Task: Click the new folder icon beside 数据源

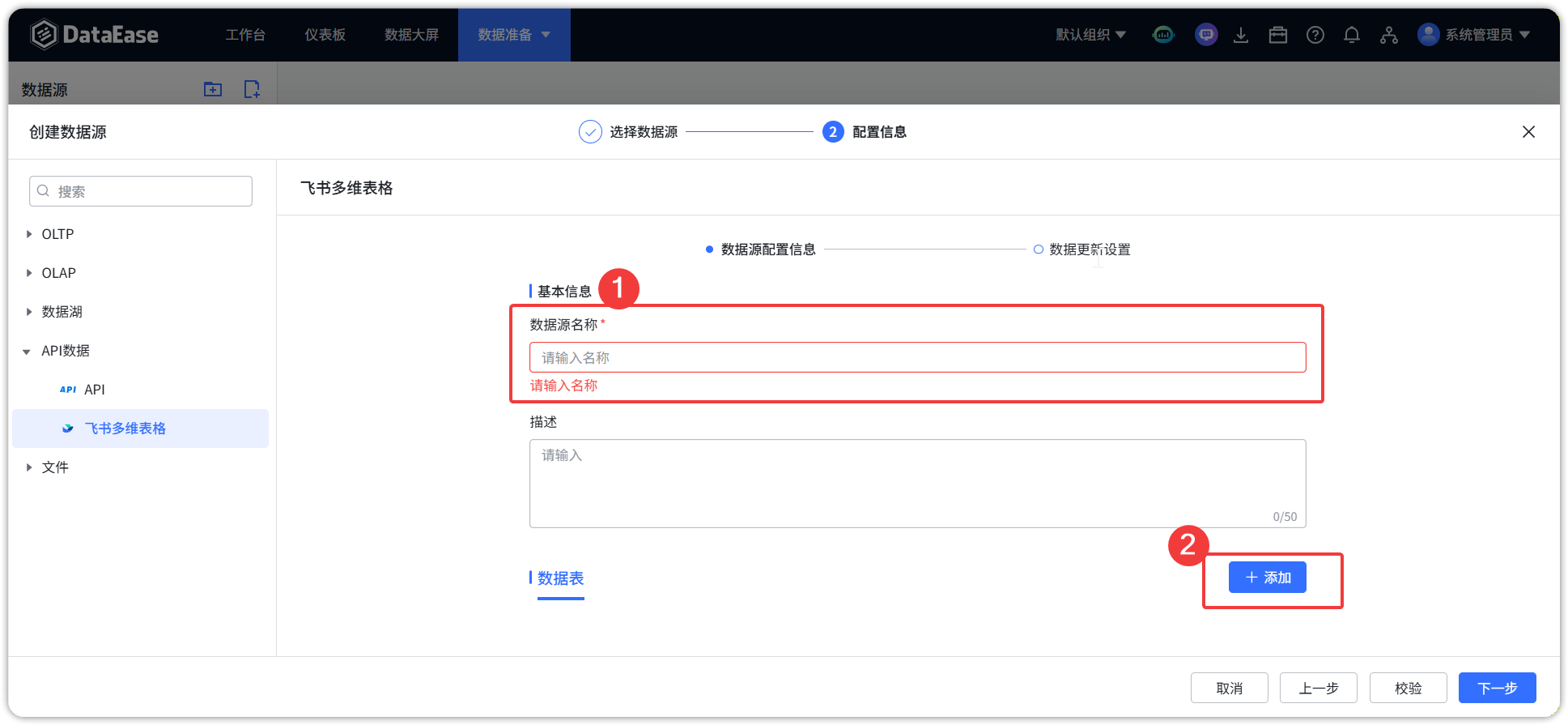Action: point(213,89)
